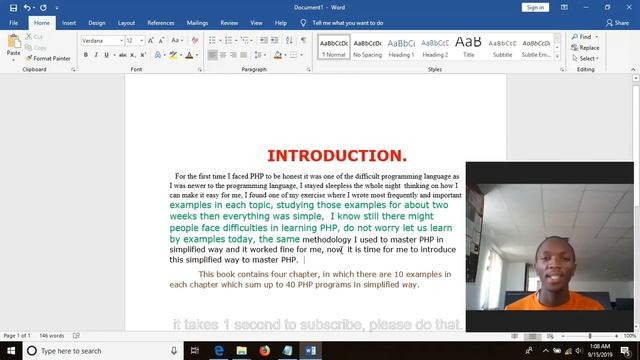Open the File tab
Image resolution: width=640 pixels, height=360 pixels.
click(13, 23)
